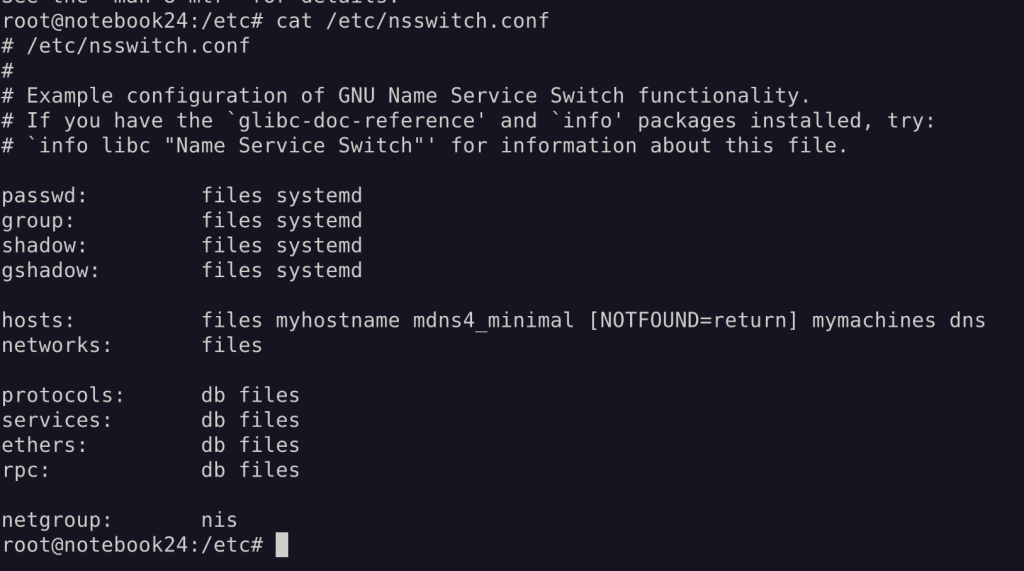Click the '# /etc/nsswitch.conf' comment line
The width and height of the screenshot is (1024, 571).
click(x=126, y=46)
